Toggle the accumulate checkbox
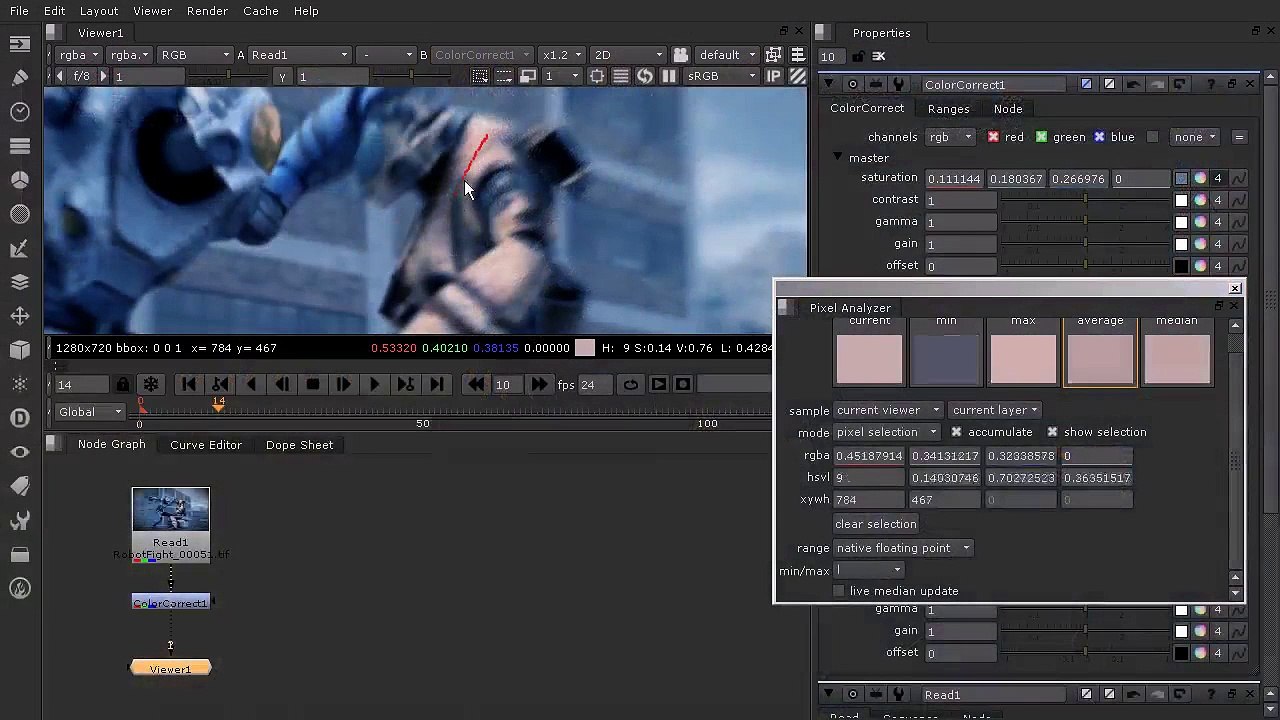 click(956, 432)
